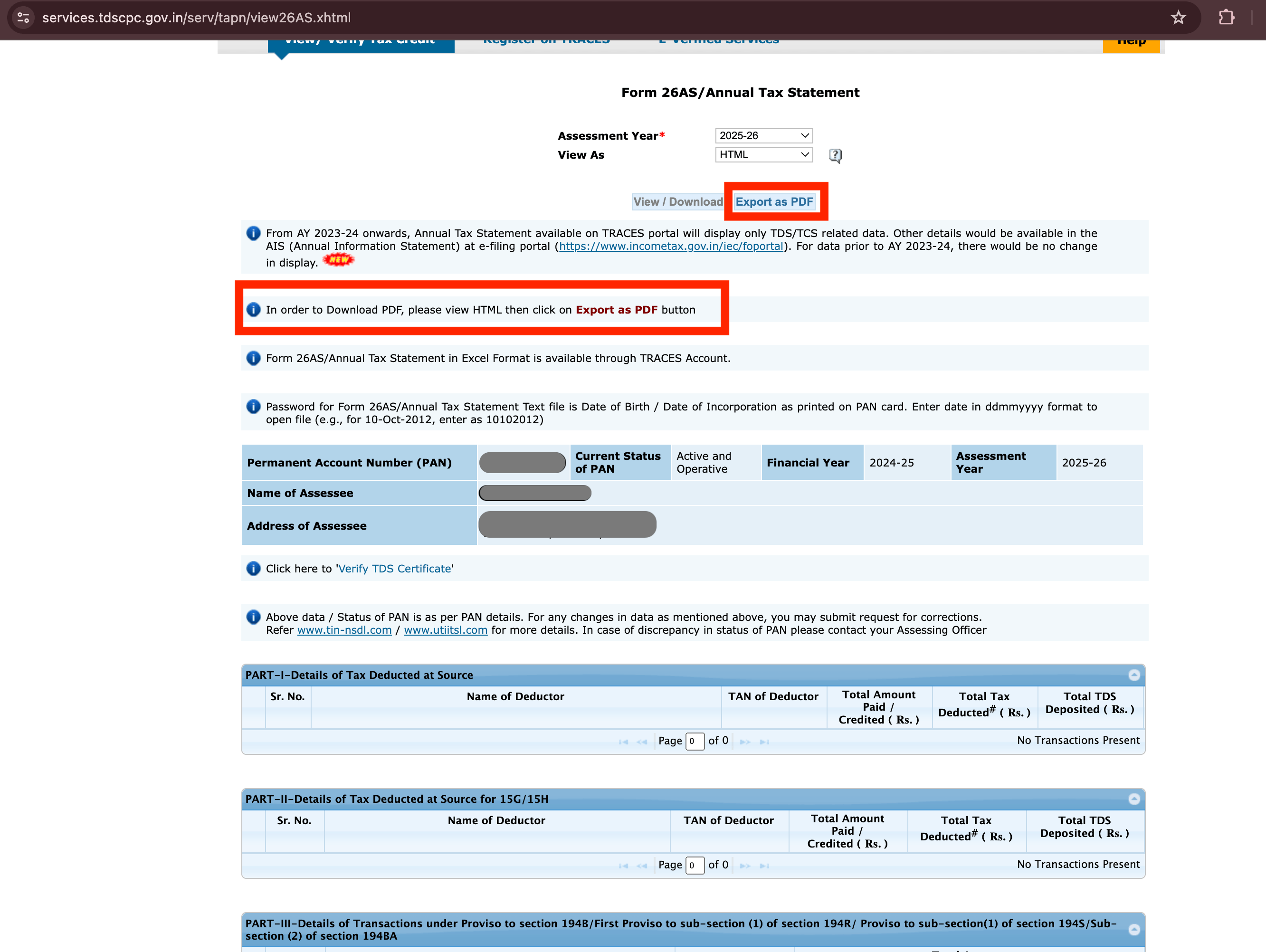The height and width of the screenshot is (952, 1266).
Task: Click the bold 'Export as PDF' notice text
Action: pos(617,310)
